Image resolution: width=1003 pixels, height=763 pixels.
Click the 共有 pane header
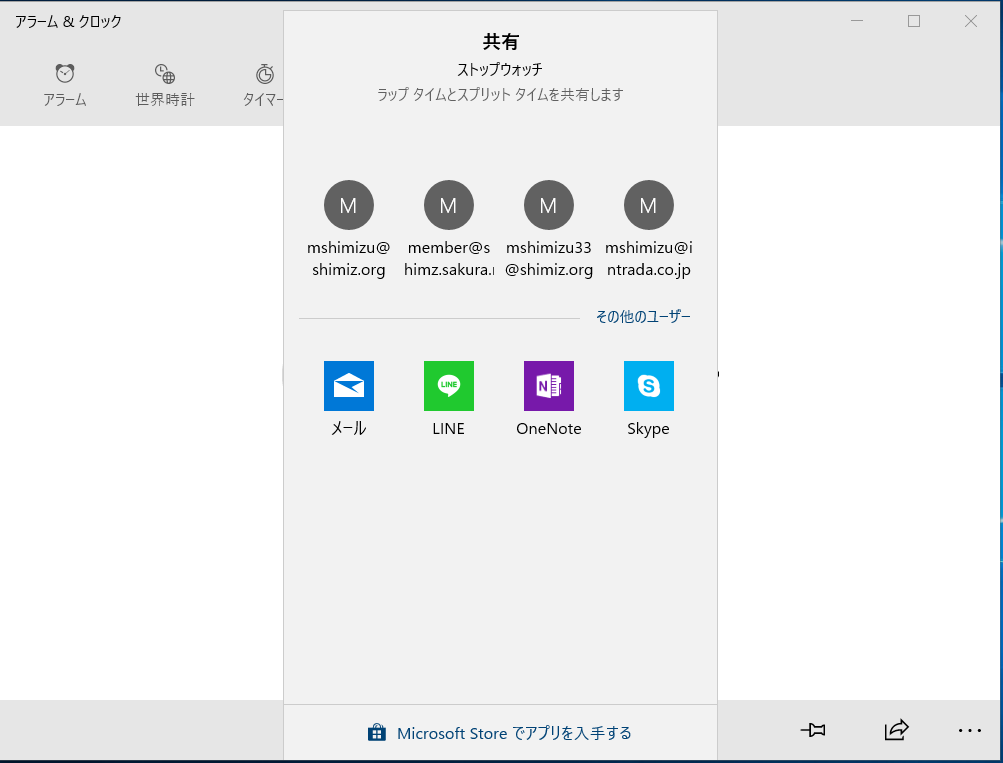[500, 42]
